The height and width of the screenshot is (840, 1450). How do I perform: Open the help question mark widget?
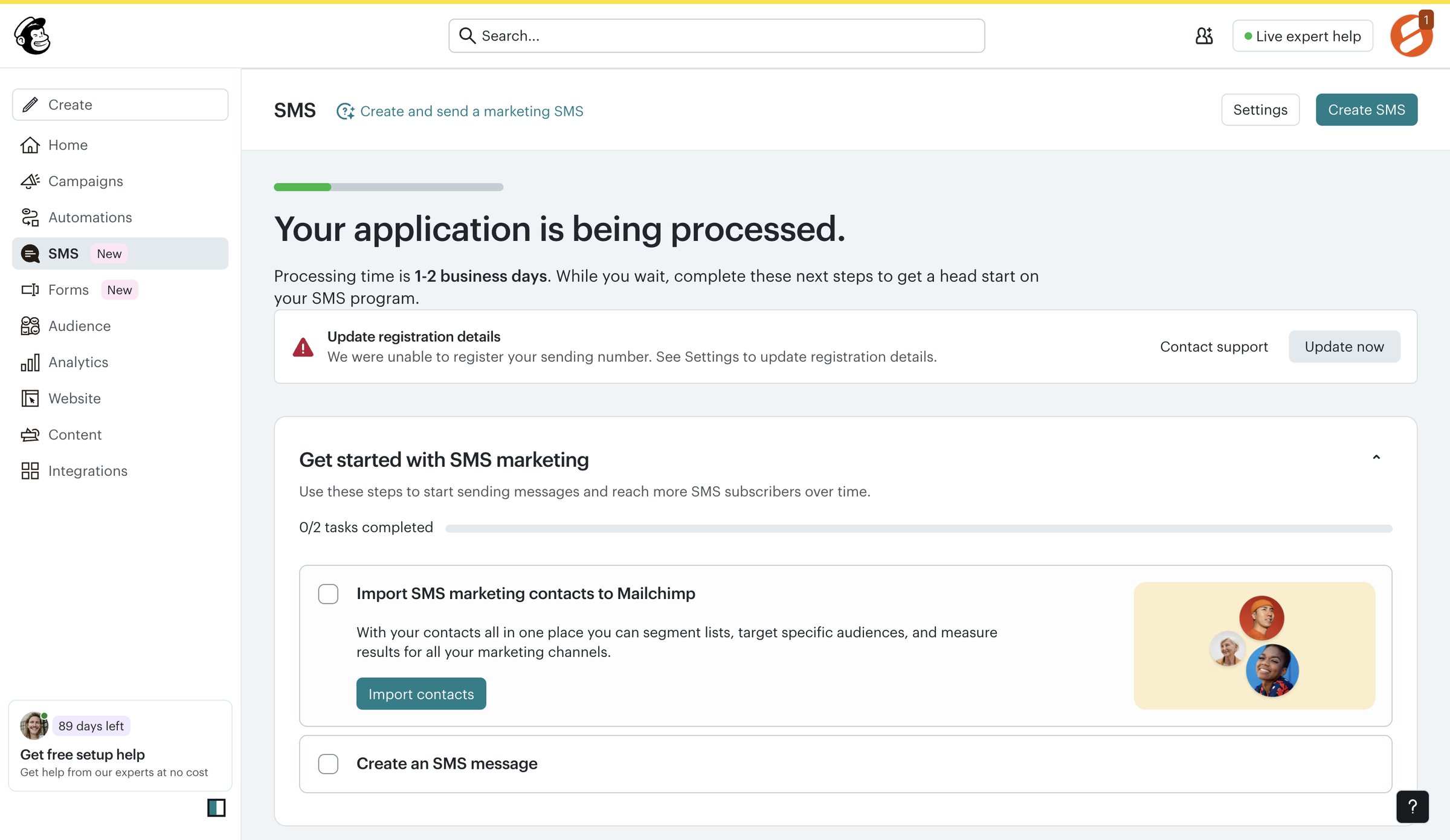coord(1413,807)
